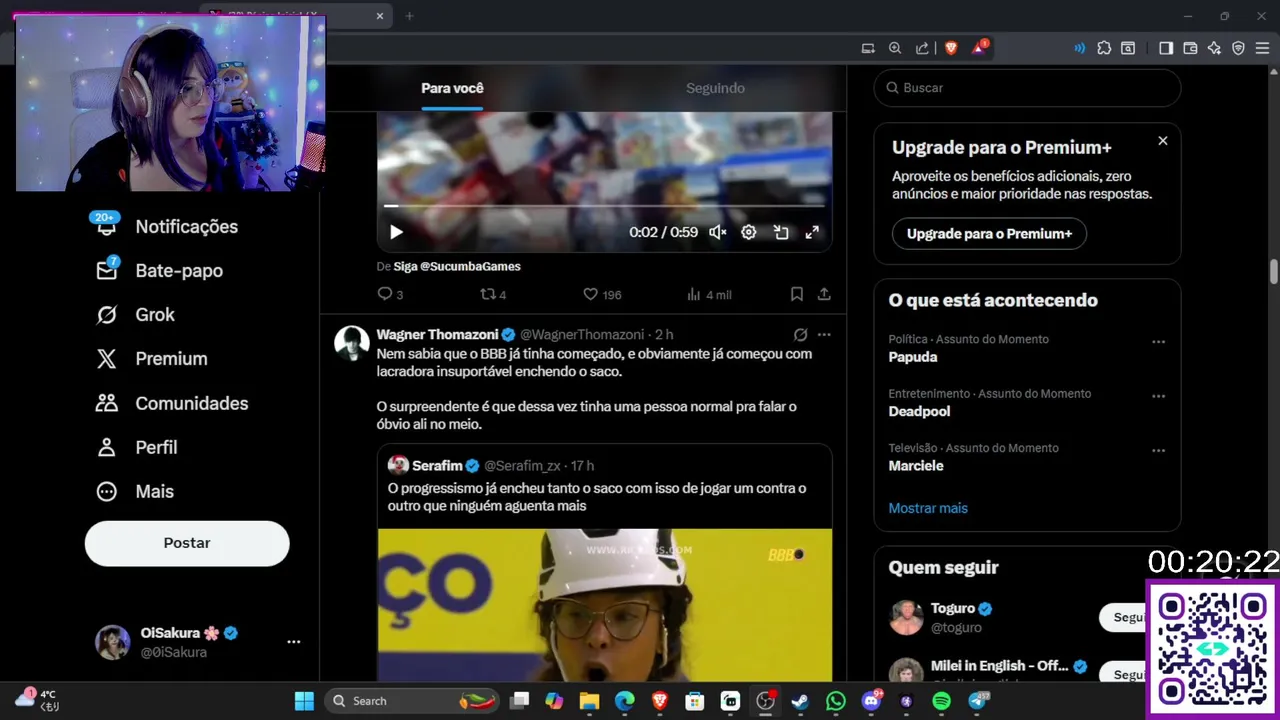Open Siga @SucumbaGames link
Screen dimensions: 1280x720
(457, 266)
